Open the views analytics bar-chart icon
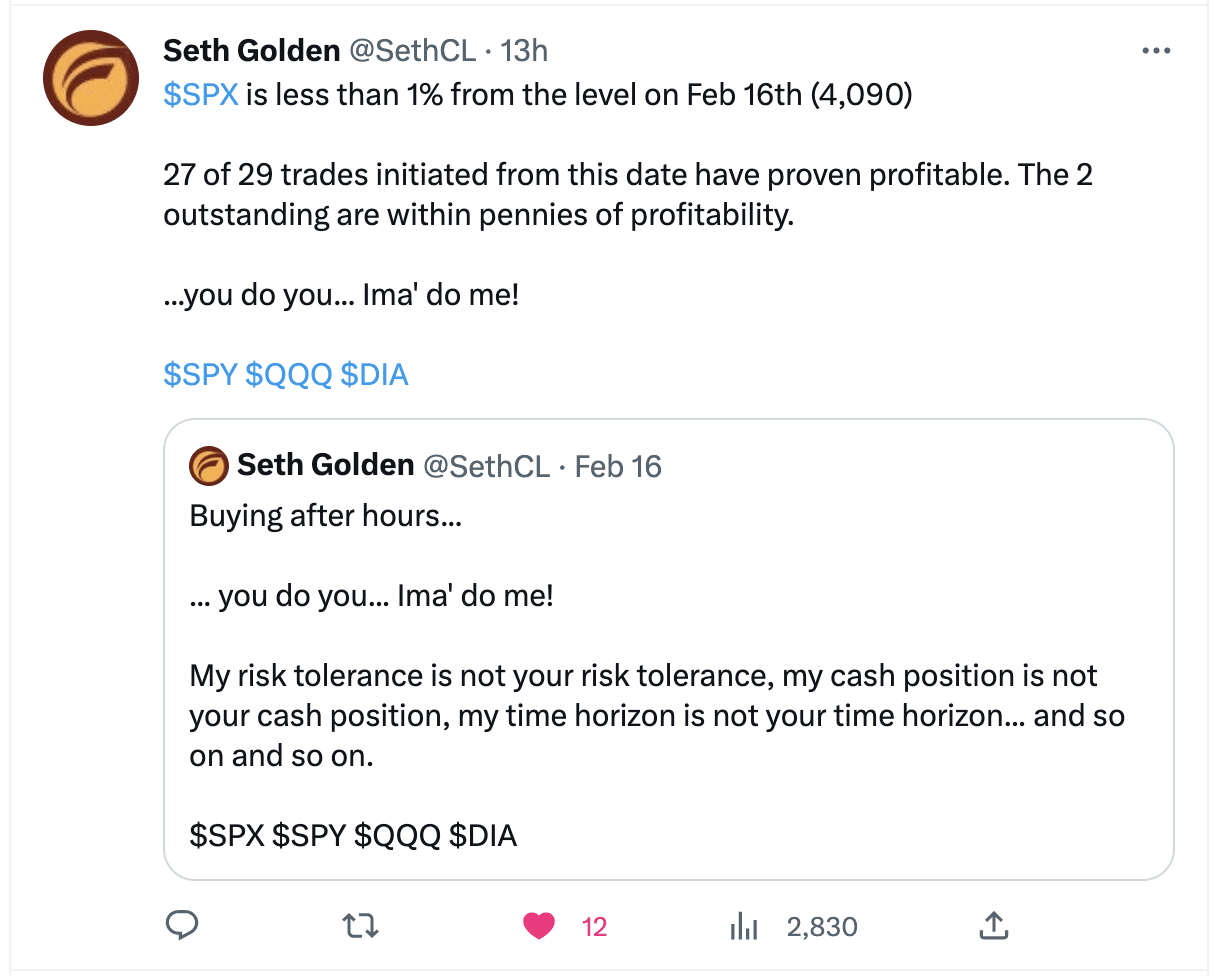Screen dimensions: 1214x976 (x=742, y=928)
